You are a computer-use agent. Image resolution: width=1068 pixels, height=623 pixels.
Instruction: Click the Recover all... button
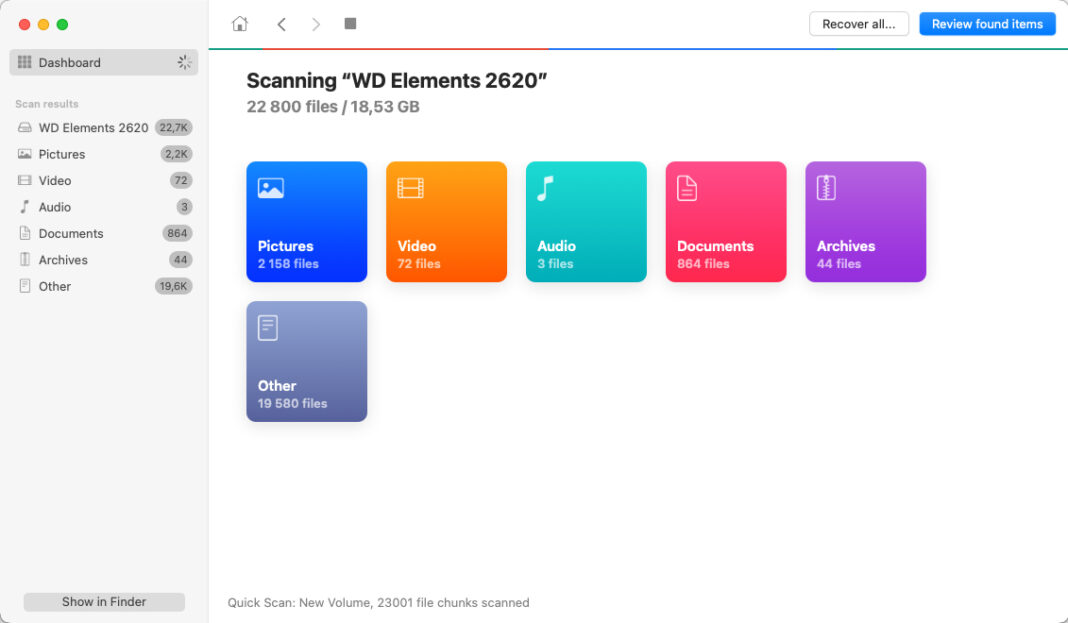coord(858,24)
